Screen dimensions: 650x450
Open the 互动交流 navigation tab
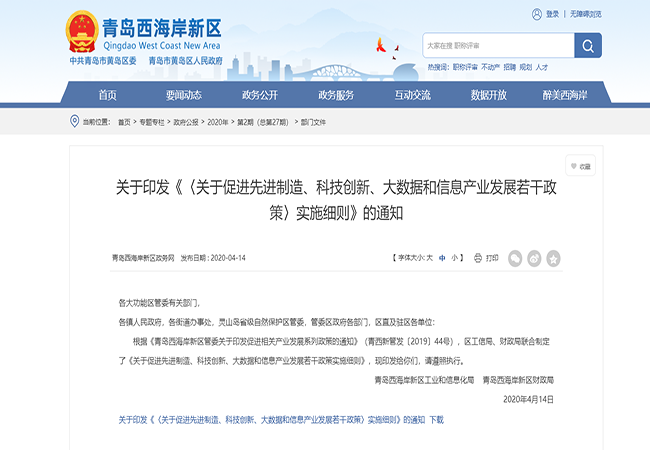click(x=412, y=95)
